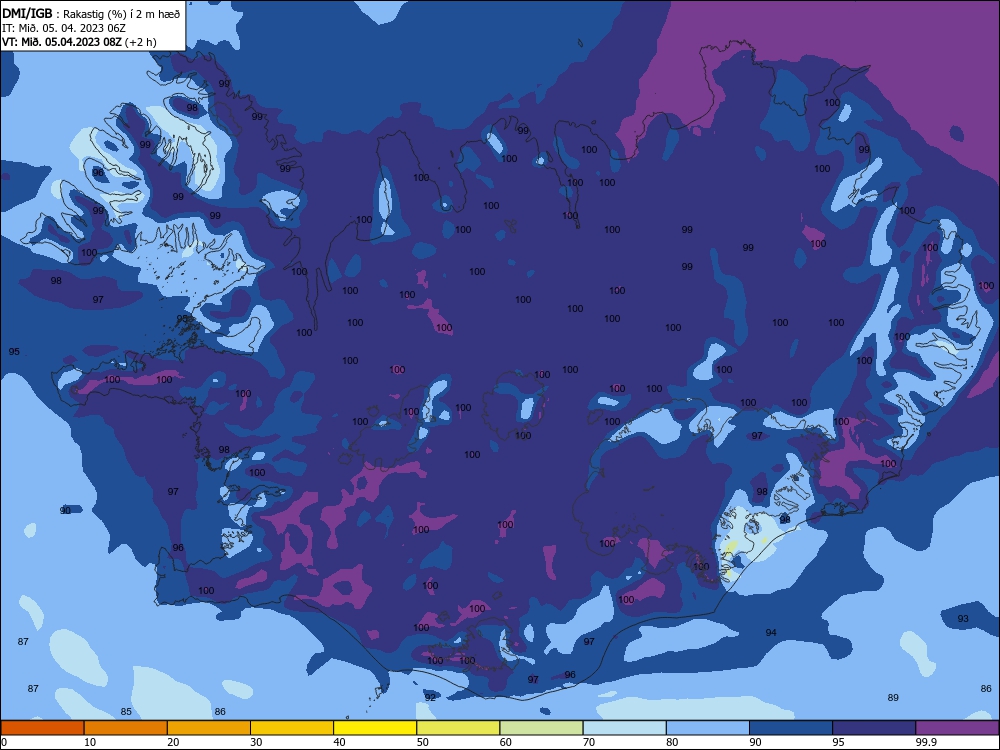Click the map value '85' over the sea
1000x750 pixels.
click(126, 711)
